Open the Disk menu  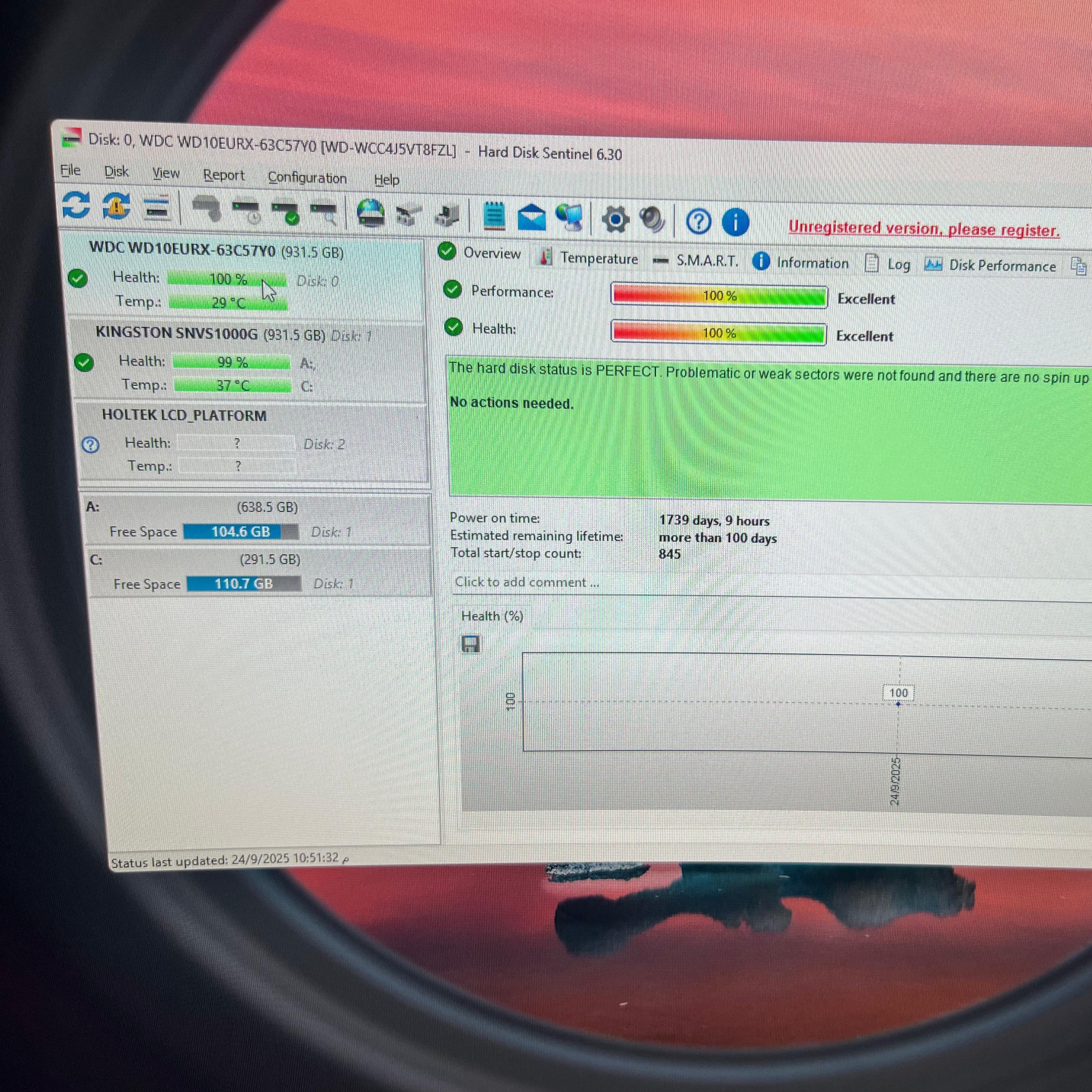(116, 172)
